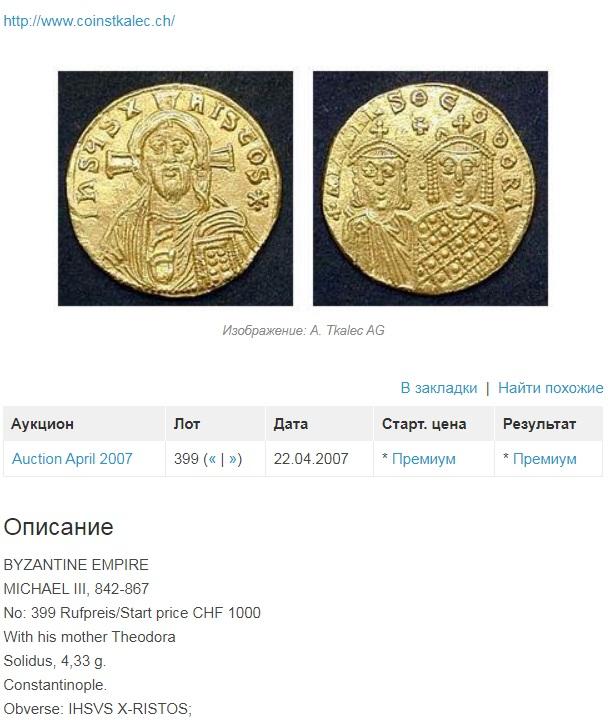Open the obverse coin image showing Christ
The height and width of the screenshot is (720, 608).
175,188
